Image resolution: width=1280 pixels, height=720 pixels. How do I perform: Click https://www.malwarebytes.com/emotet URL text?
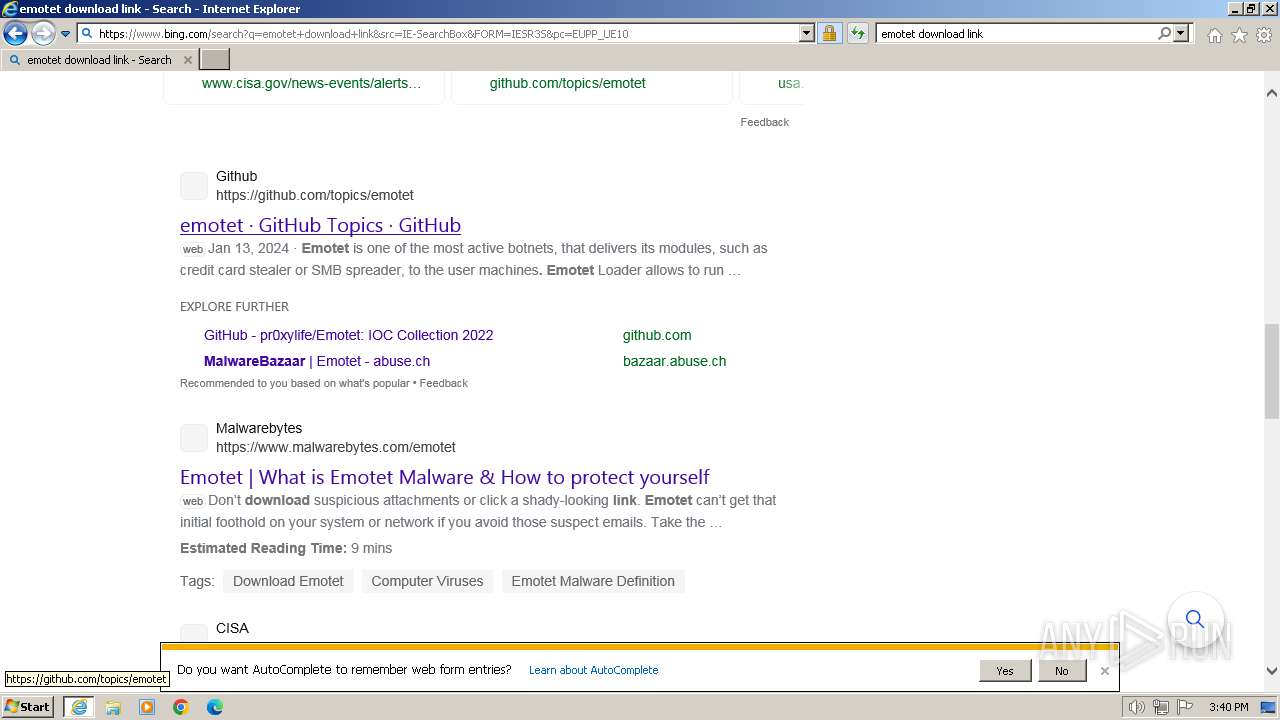point(335,447)
